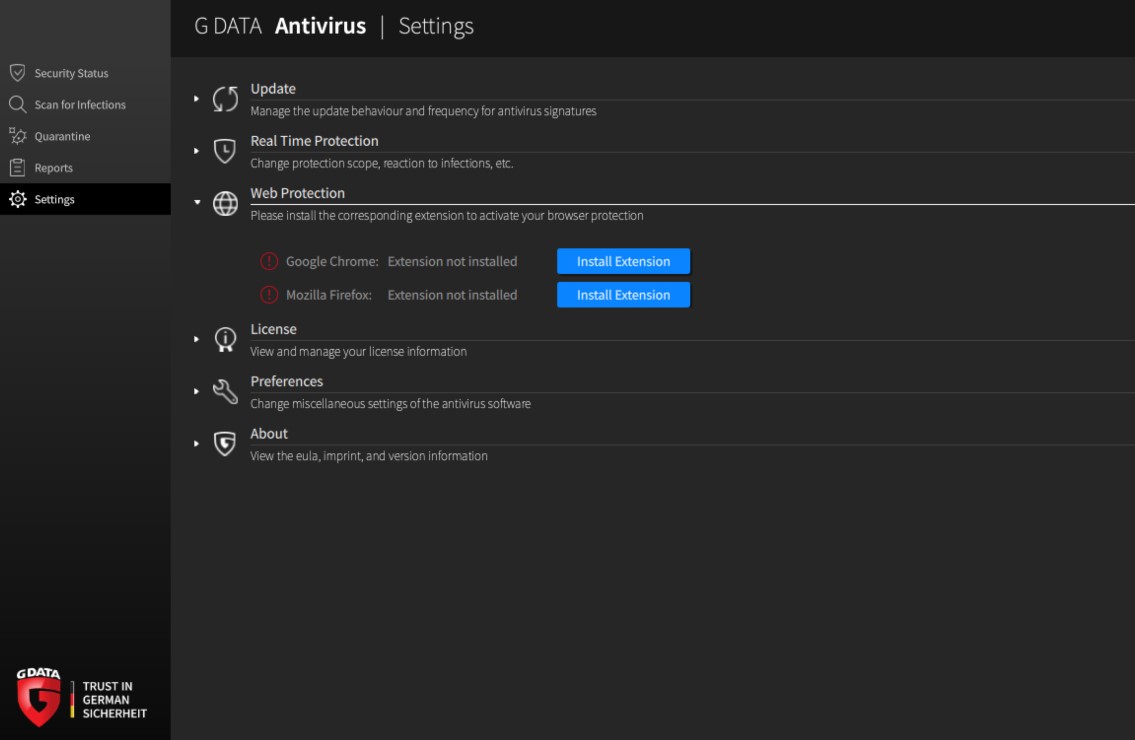Image resolution: width=1135 pixels, height=740 pixels.
Task: Click the License heading
Action: [x=274, y=329]
